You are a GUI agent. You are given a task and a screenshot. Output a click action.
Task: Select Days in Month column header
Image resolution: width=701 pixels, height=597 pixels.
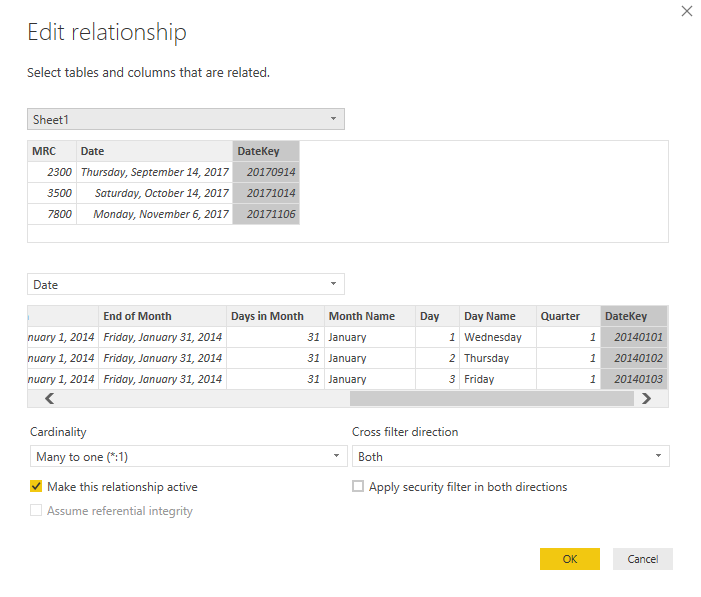(x=275, y=316)
